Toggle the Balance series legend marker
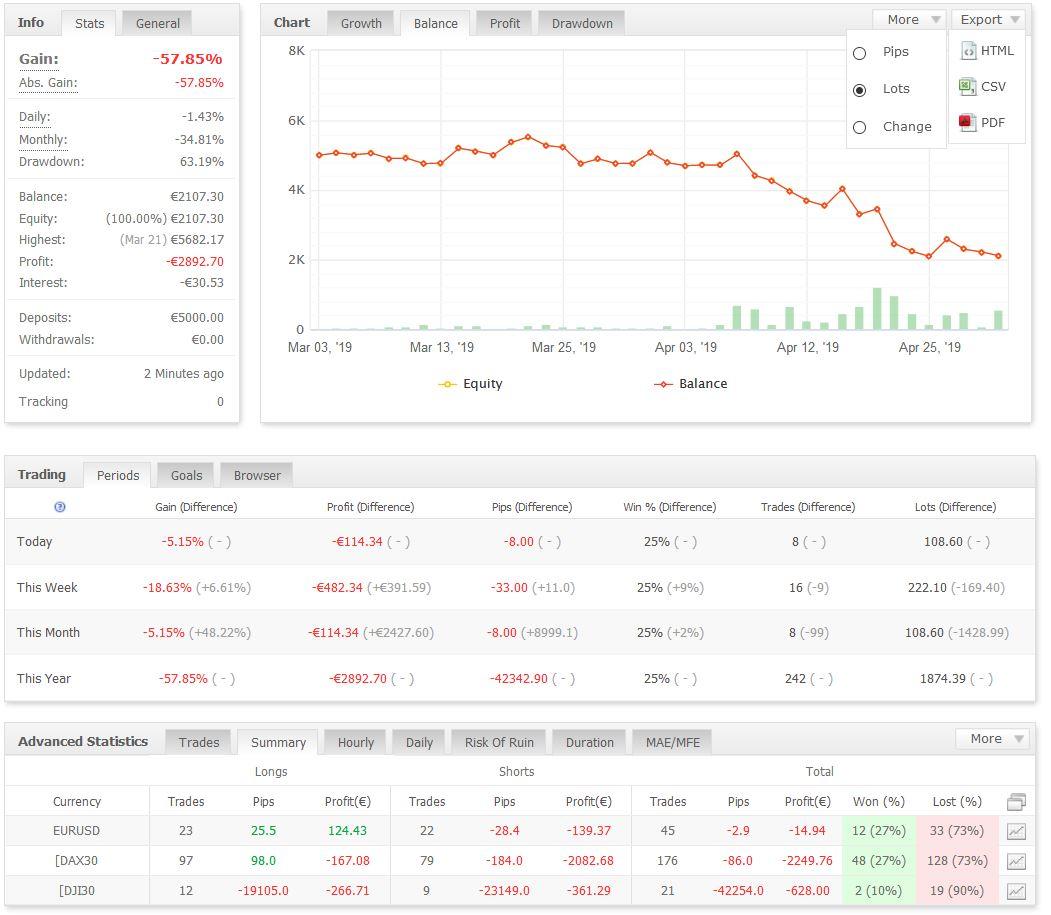This screenshot has height=915, width=1051. (663, 384)
